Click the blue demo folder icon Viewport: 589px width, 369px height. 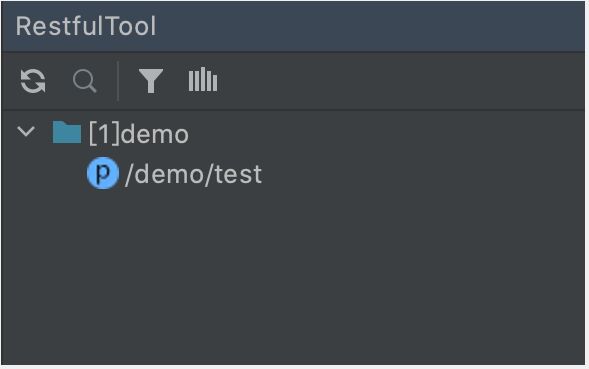tap(66, 132)
